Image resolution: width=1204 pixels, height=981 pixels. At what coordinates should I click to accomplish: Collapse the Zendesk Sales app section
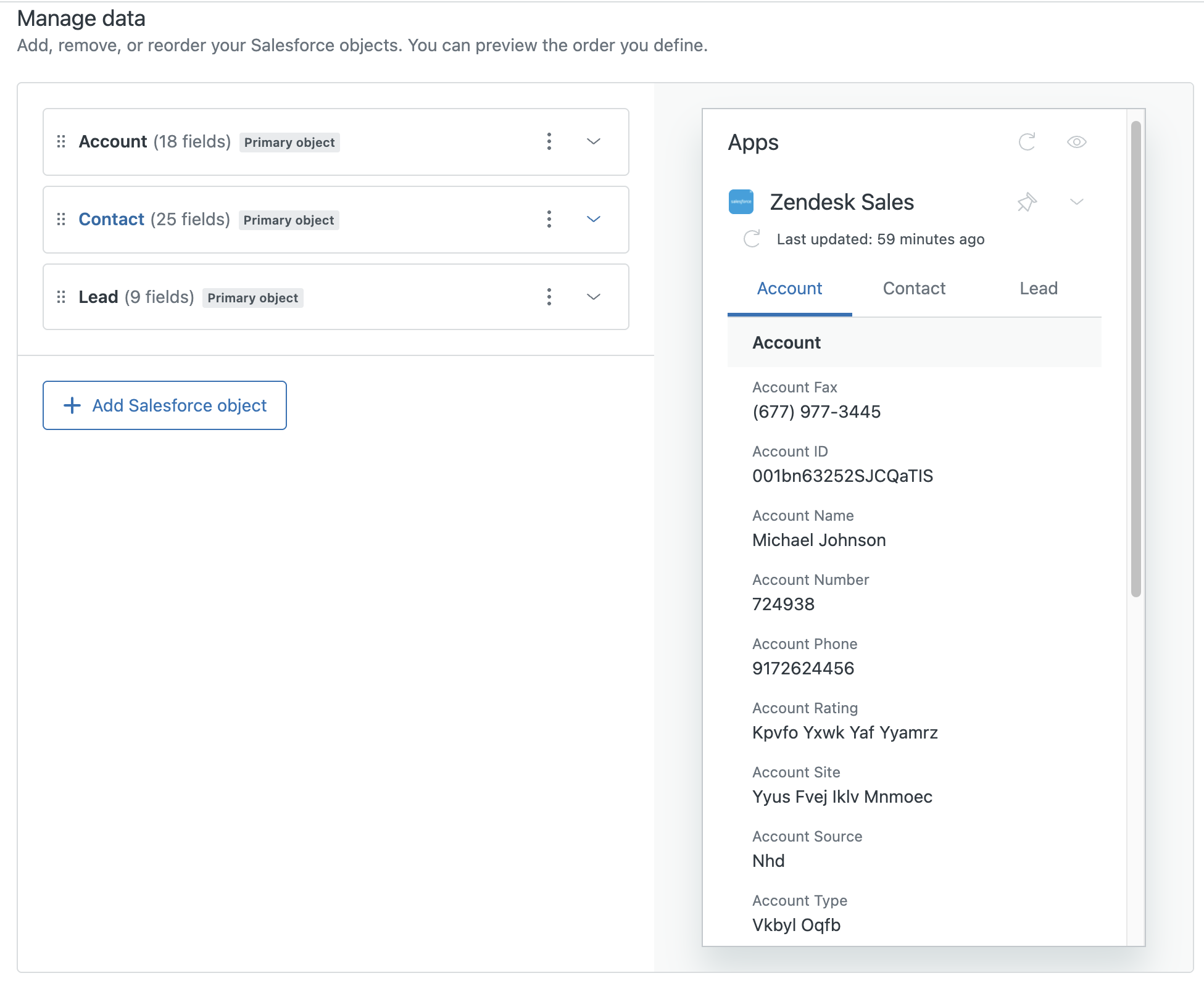(x=1076, y=202)
